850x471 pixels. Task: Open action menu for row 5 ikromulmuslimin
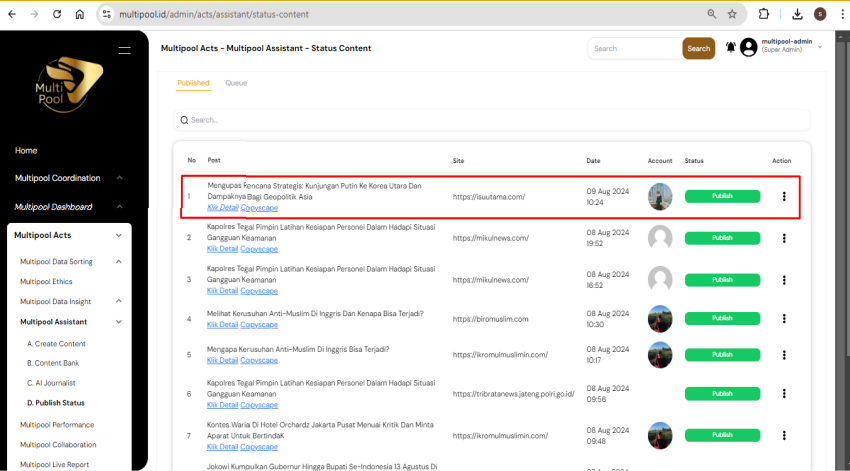click(x=784, y=355)
